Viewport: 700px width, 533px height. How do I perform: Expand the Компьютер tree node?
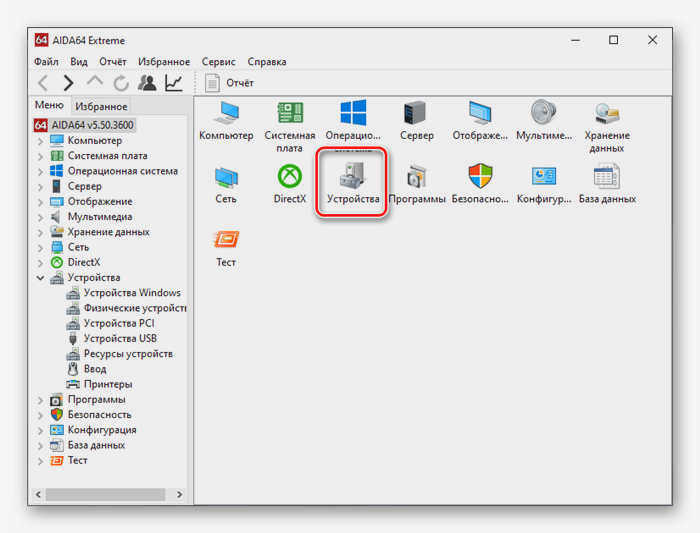(x=41, y=141)
